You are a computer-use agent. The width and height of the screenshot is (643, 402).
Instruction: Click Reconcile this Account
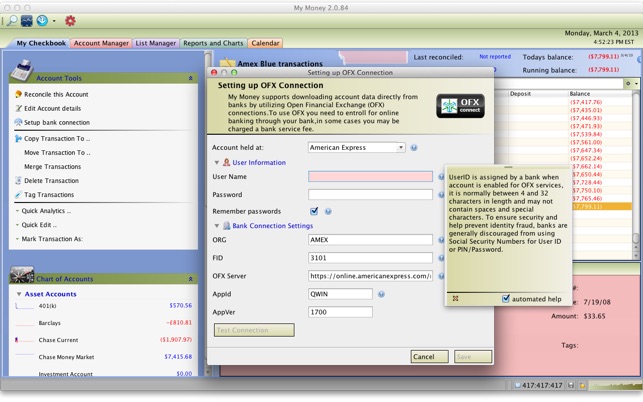point(56,94)
